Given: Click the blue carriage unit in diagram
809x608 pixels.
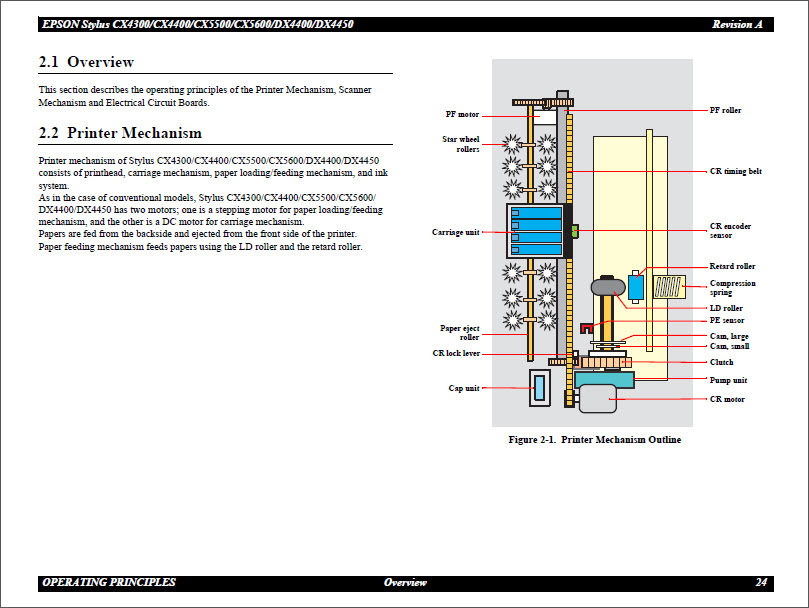Looking at the screenshot, I should (535, 232).
